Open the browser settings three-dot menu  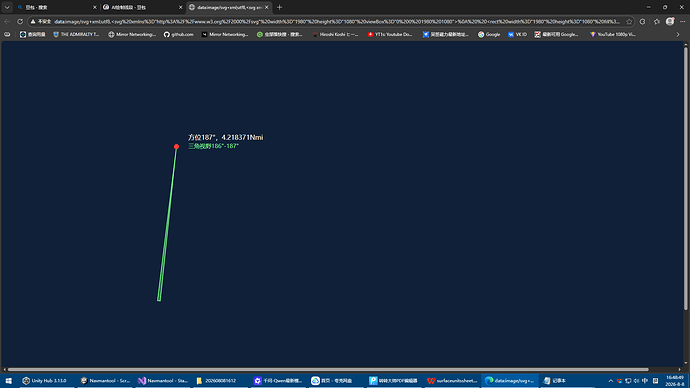coord(683,21)
